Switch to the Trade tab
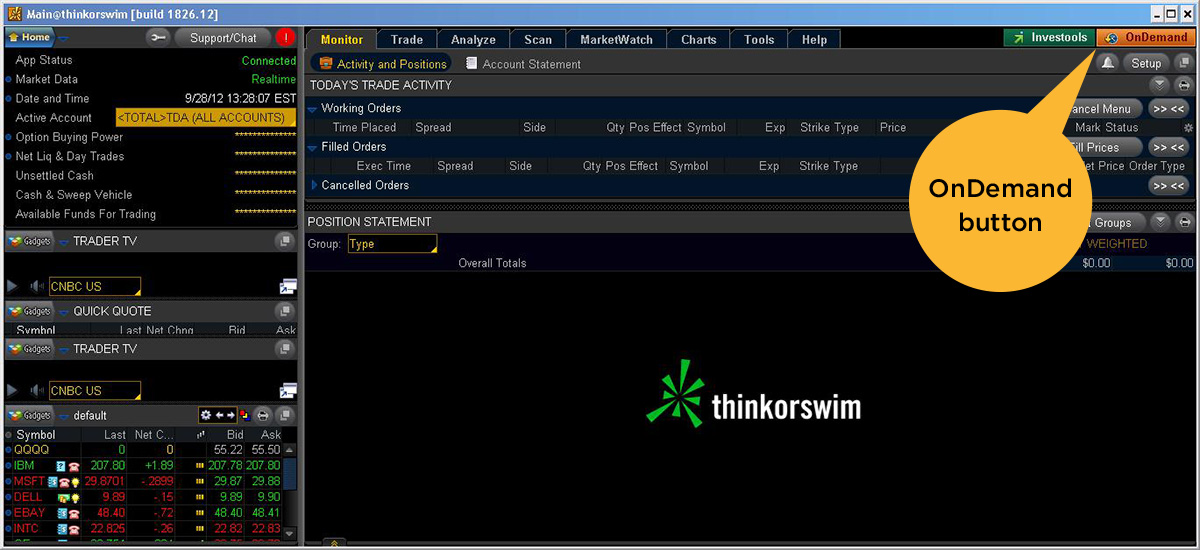Screen dimensions: 1200x550 click(407, 39)
